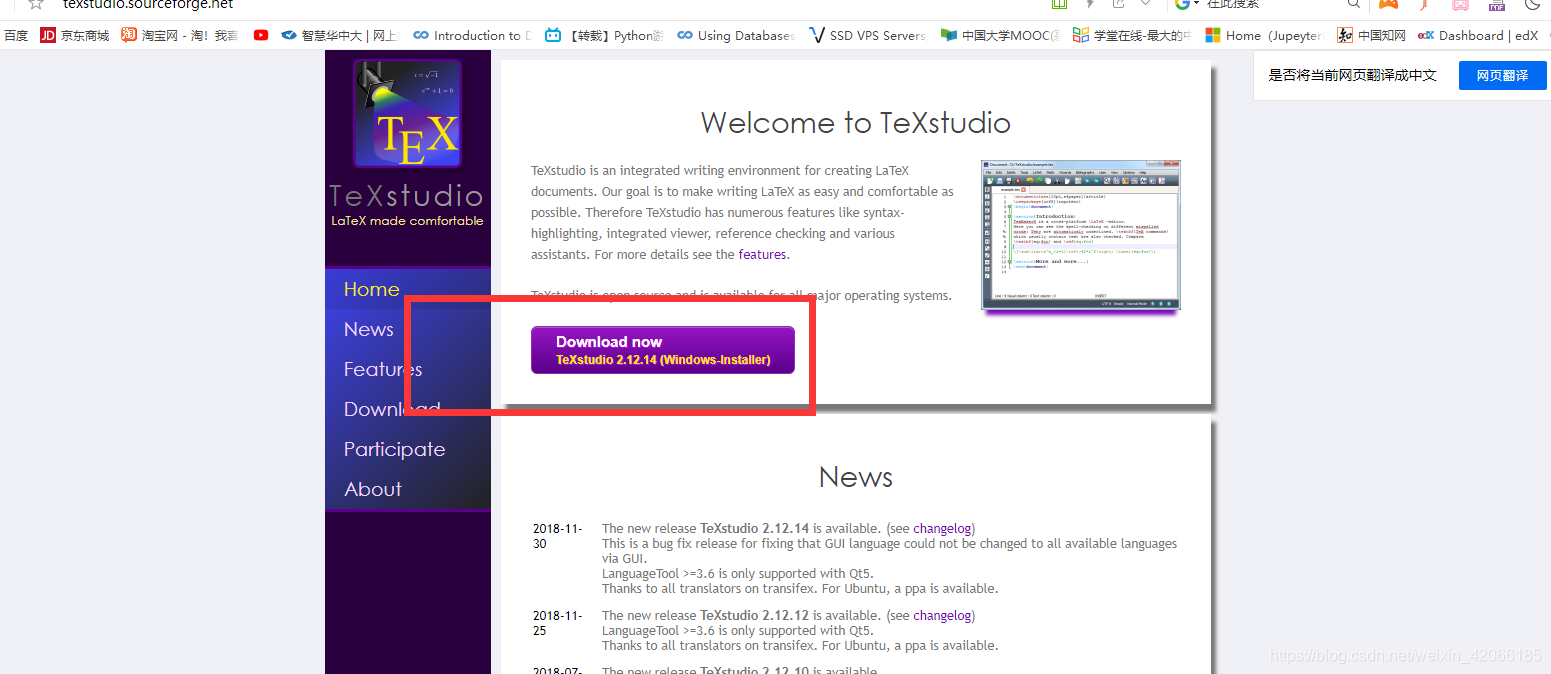This screenshot has width=1551, height=674.
Task: Open the Home (Jupeyter bookmark
Action: 1263,35
